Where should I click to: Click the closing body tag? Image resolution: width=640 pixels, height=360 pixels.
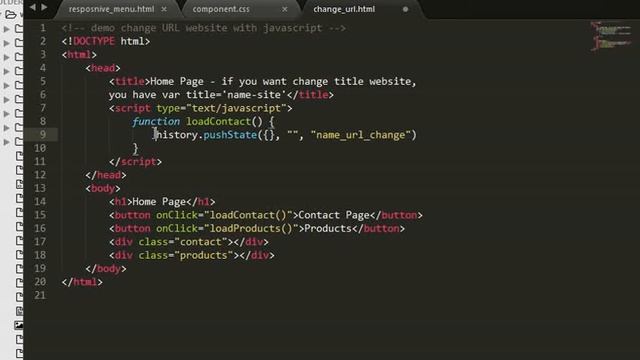(x=106, y=269)
